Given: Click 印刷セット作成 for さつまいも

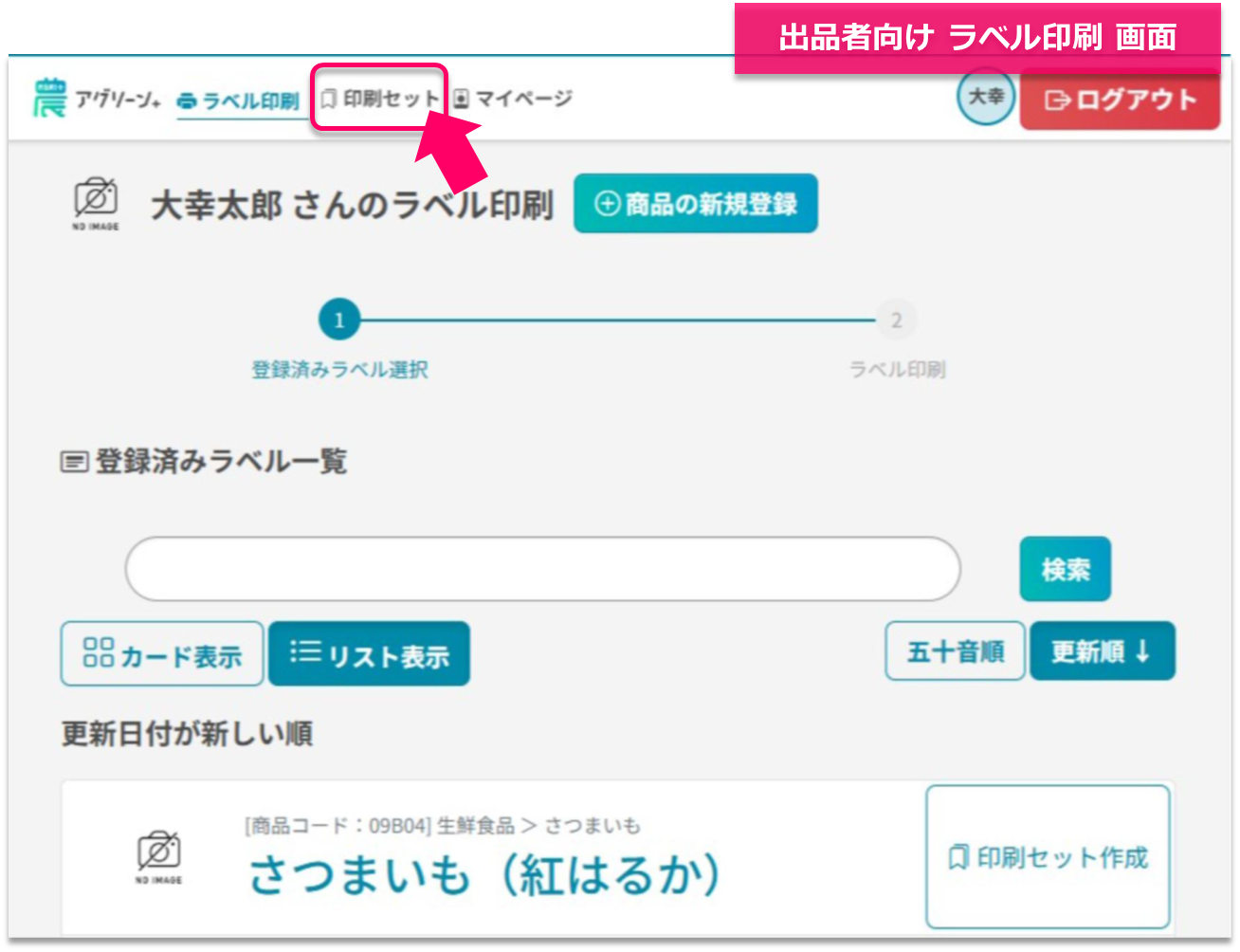Looking at the screenshot, I should click(x=1048, y=857).
